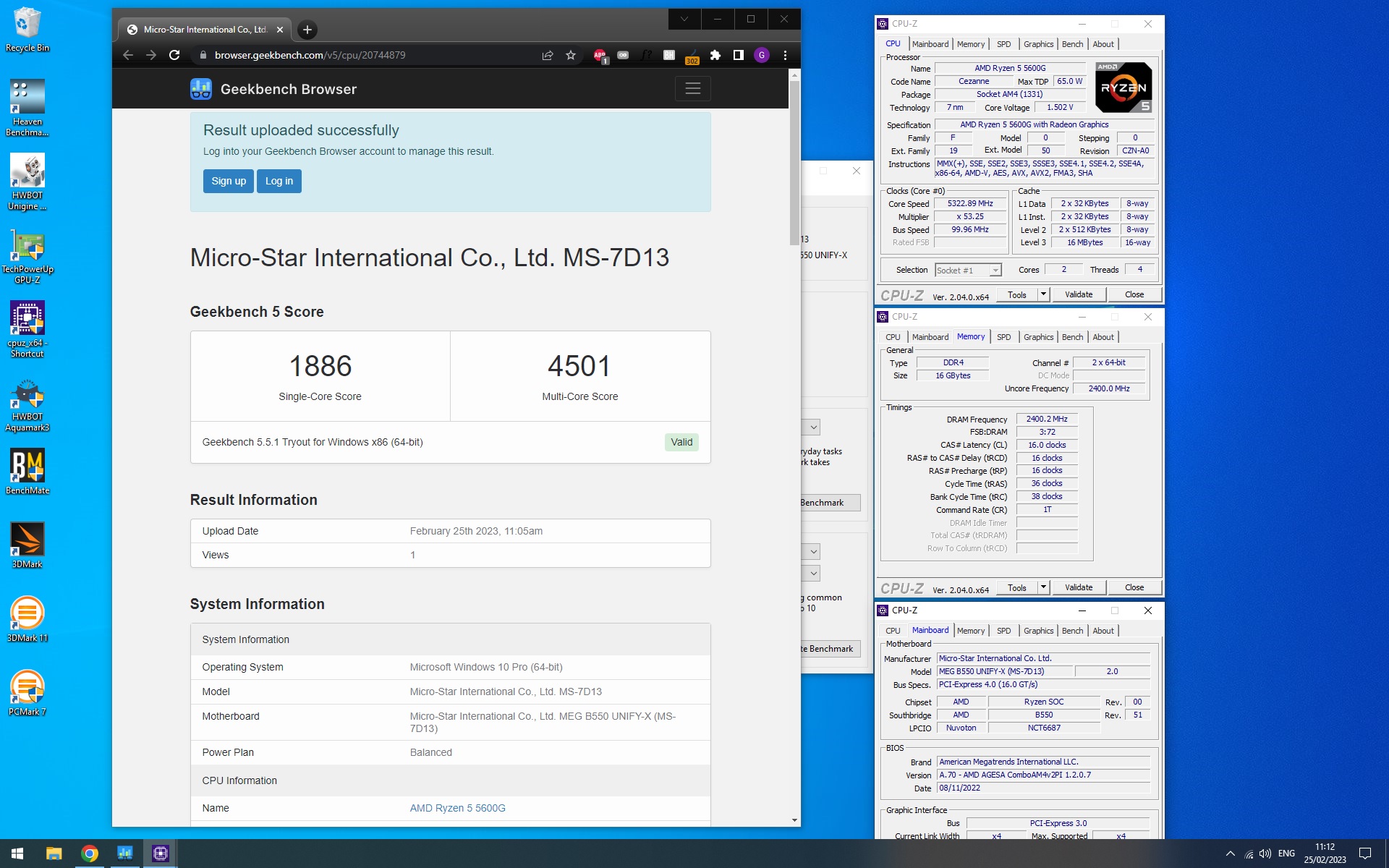Open the dropdown above 'common' in background window
The image size is (1389, 868).
[x=811, y=574]
